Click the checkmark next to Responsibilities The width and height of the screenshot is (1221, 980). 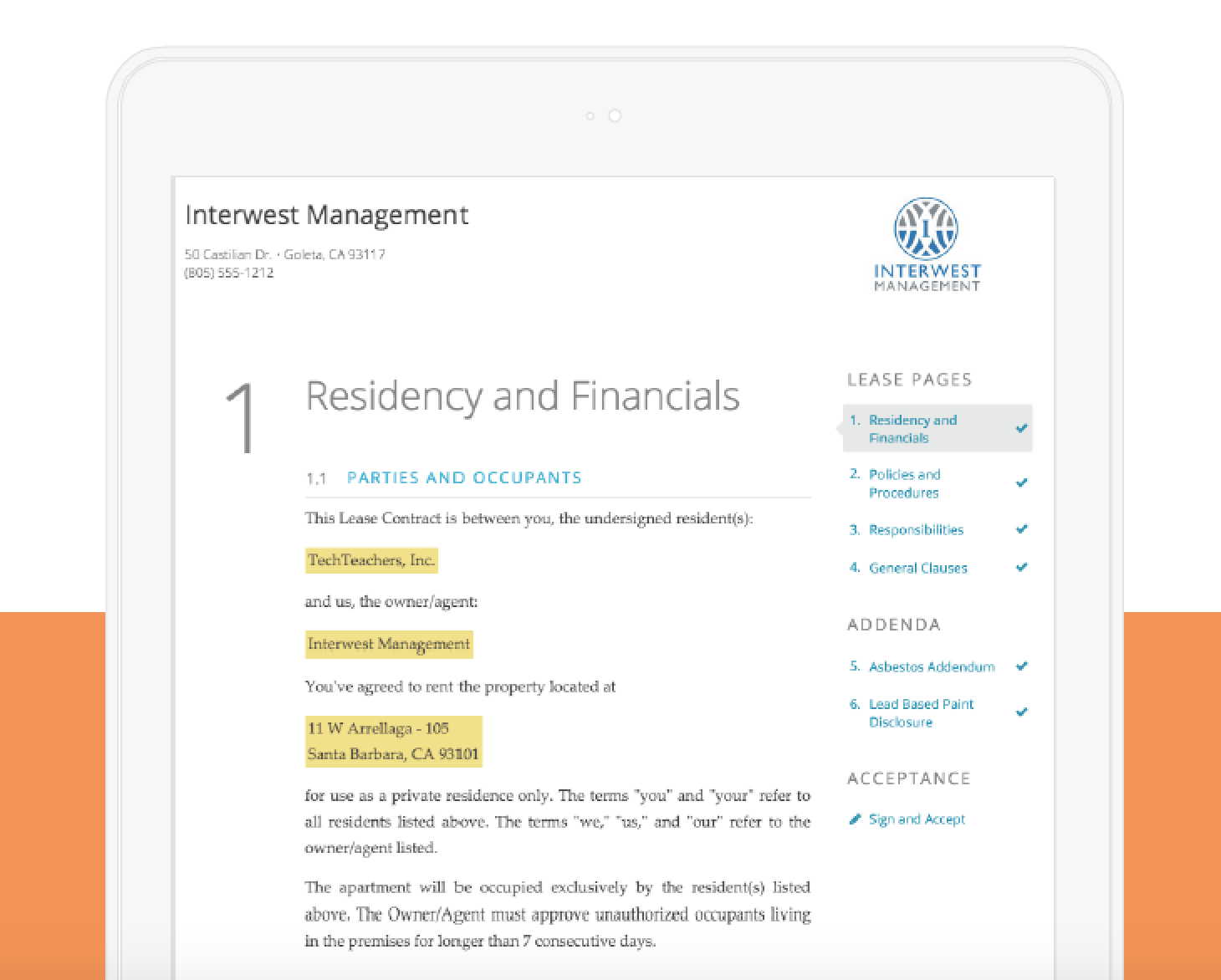click(1021, 528)
